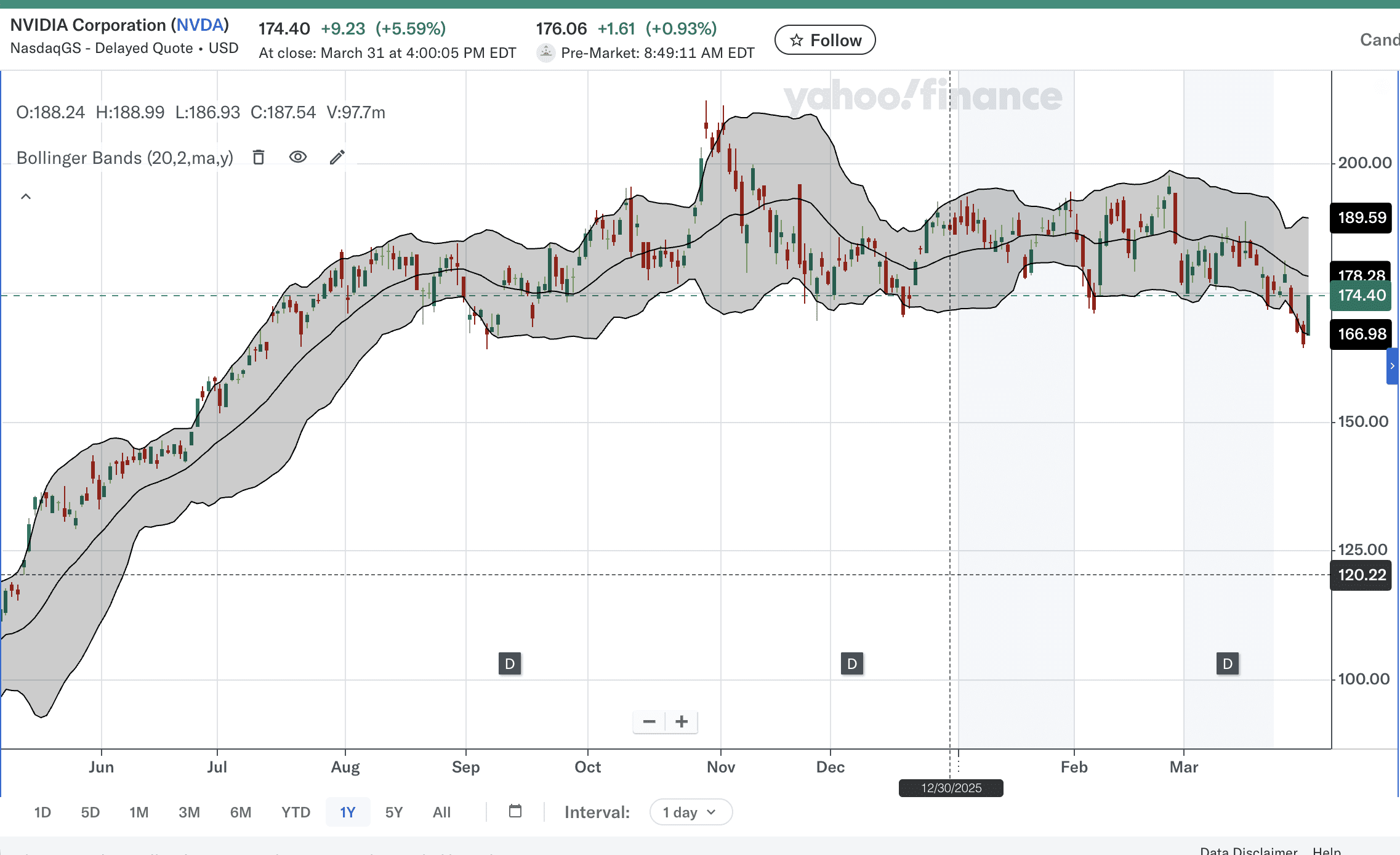Collapse the indicator legend with the up chevron
Screen dimensions: 1400x855
pyautogui.click(x=26, y=197)
